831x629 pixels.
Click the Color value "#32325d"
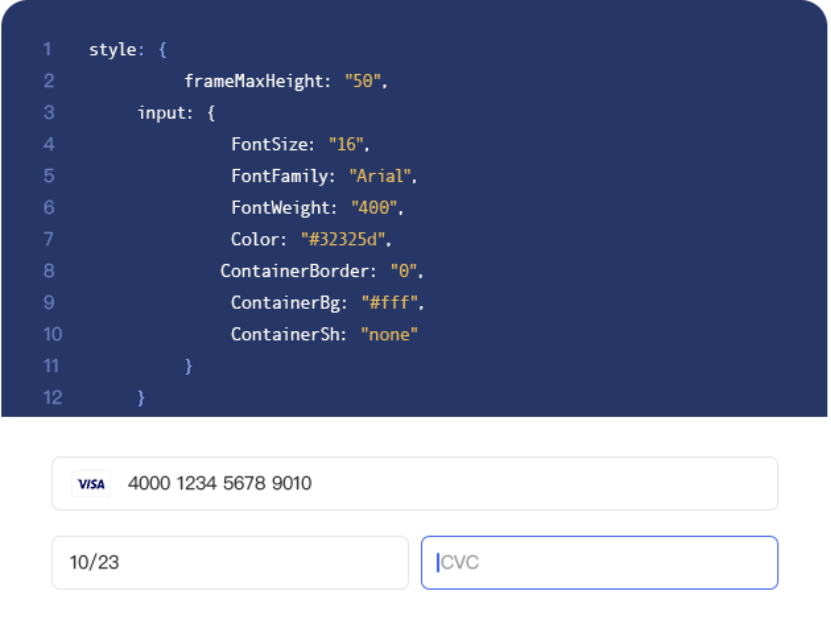point(343,240)
